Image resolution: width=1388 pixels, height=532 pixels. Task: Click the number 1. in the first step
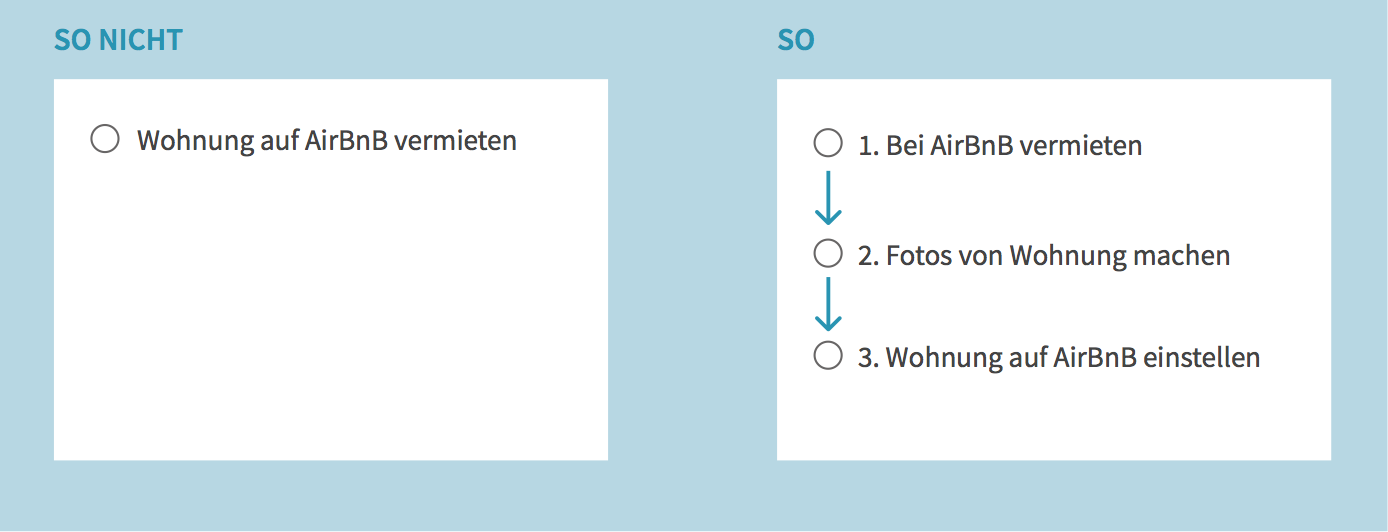click(x=868, y=146)
